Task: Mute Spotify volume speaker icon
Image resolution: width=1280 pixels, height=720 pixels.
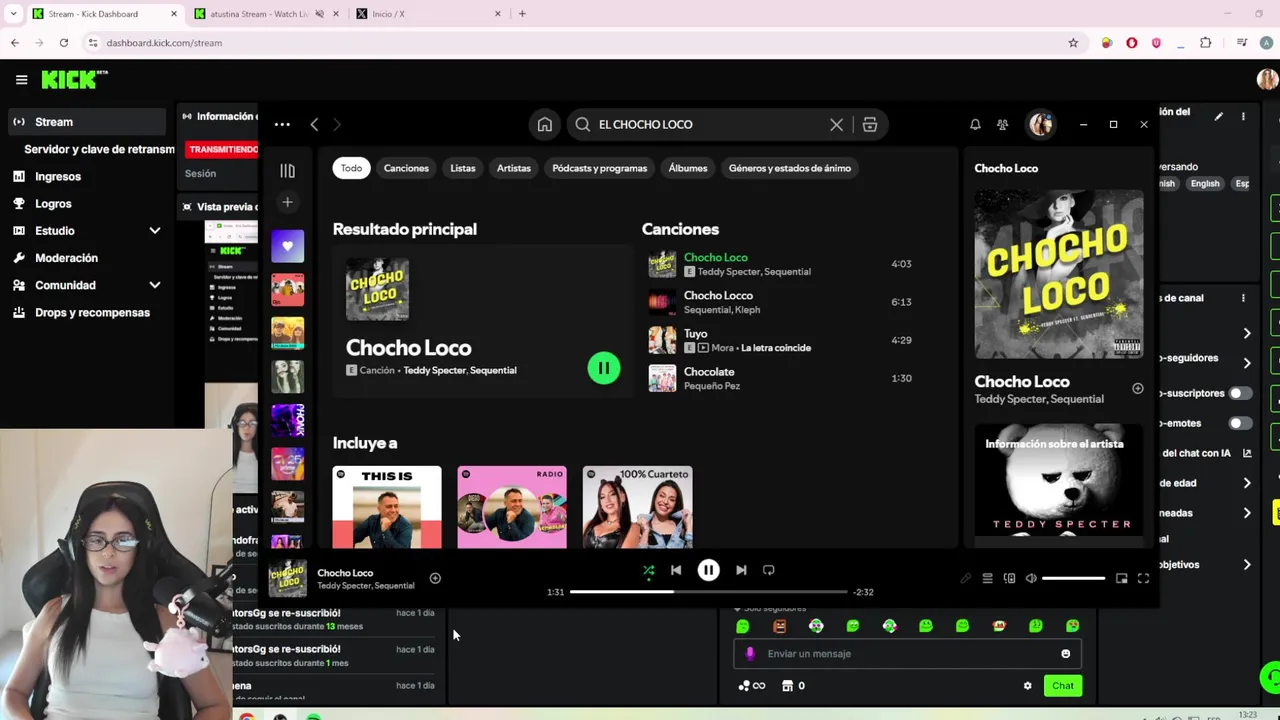Action: 1031,578
